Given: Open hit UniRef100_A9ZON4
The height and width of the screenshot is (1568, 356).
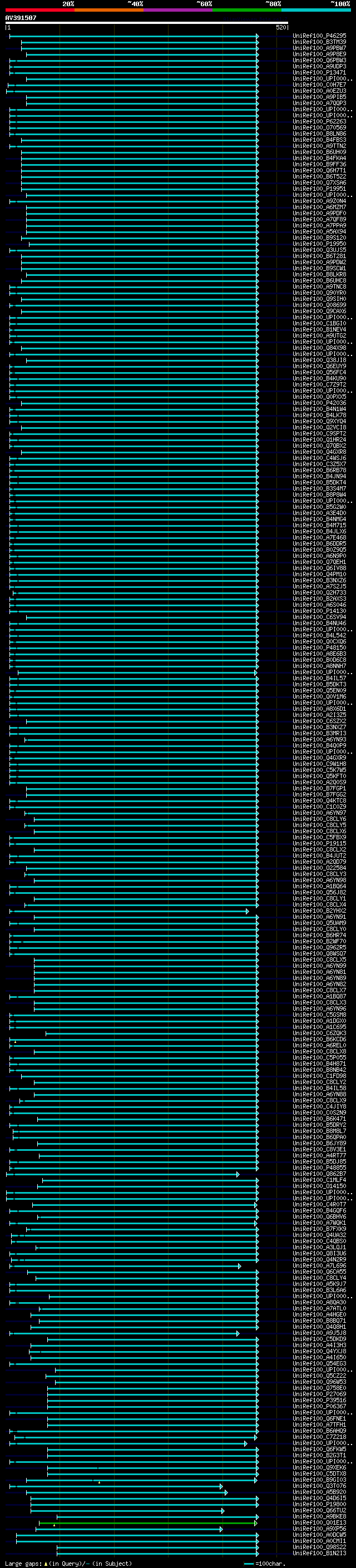Looking at the screenshot, I should click(x=319, y=201).
